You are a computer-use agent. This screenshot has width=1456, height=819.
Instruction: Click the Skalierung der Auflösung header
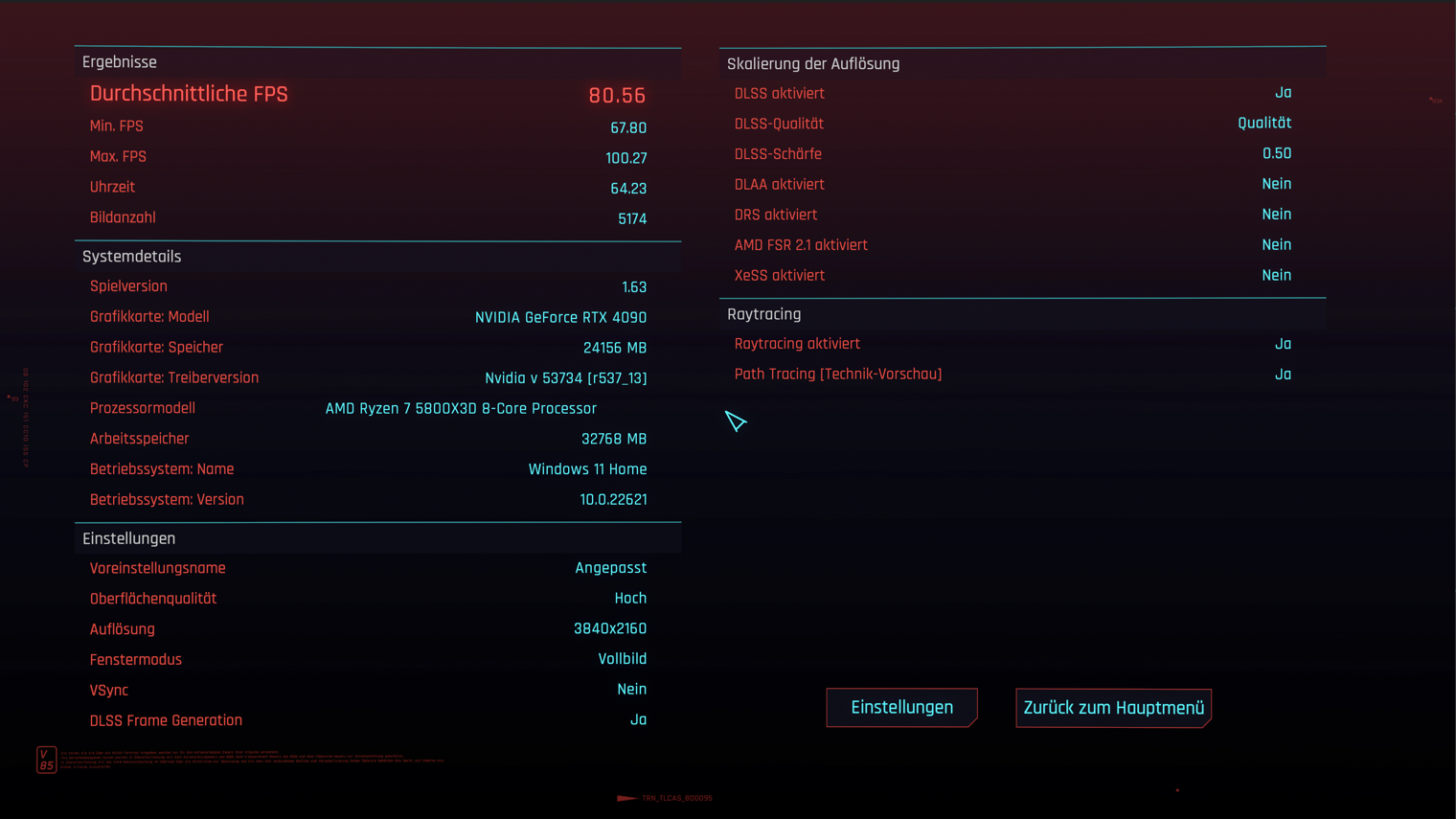(813, 64)
